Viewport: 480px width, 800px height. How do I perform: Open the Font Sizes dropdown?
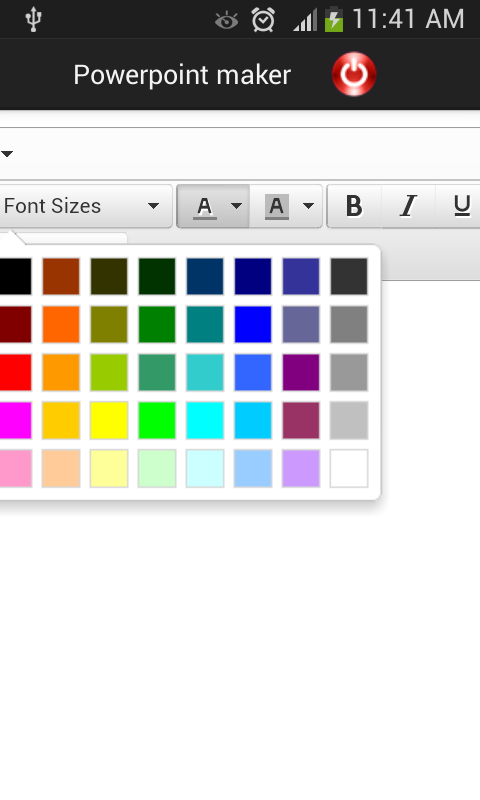coord(82,206)
